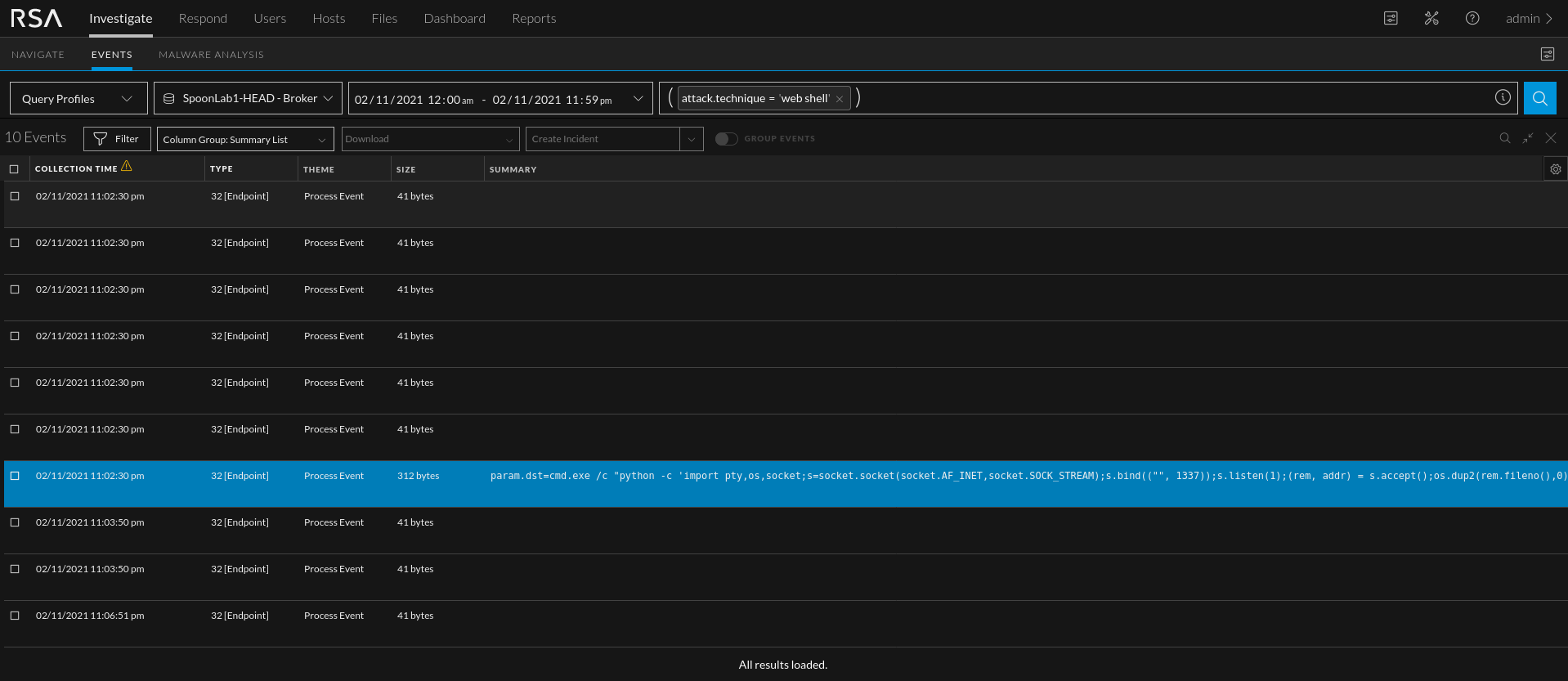This screenshot has height=681, width=1568.
Task: Close the events panel
Action: point(1551,138)
